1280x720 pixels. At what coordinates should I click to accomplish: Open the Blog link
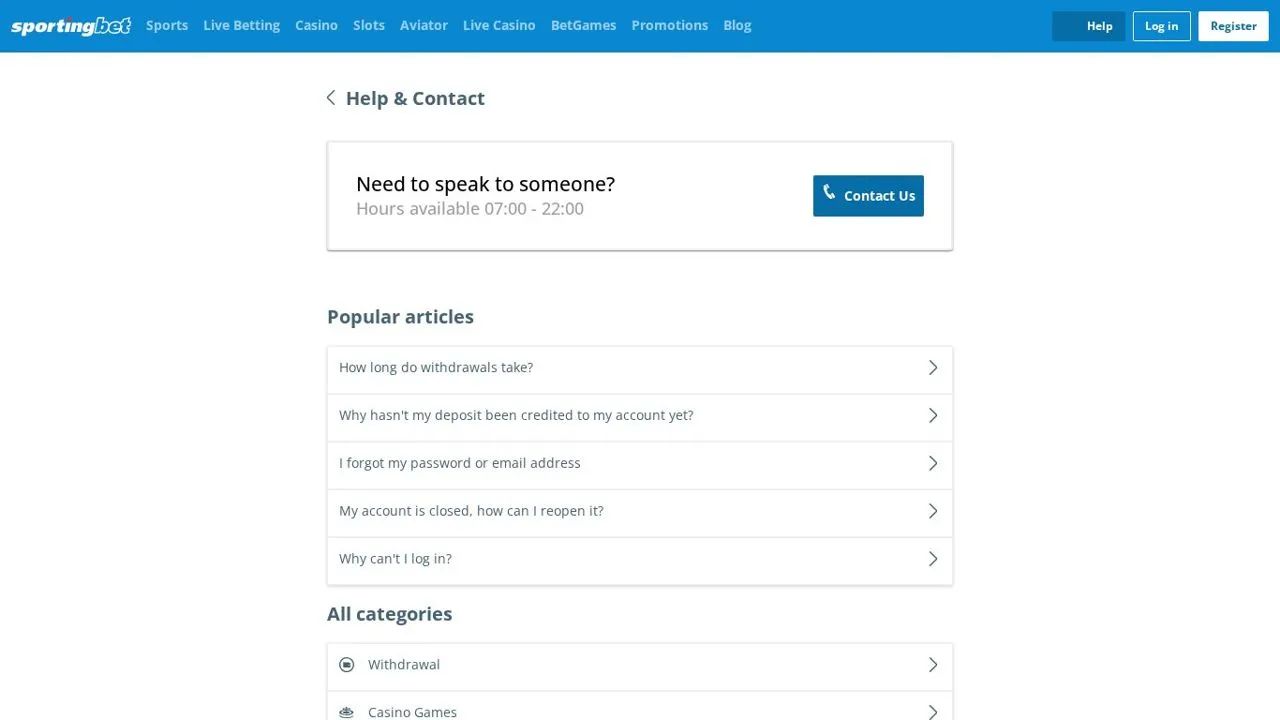click(x=737, y=25)
